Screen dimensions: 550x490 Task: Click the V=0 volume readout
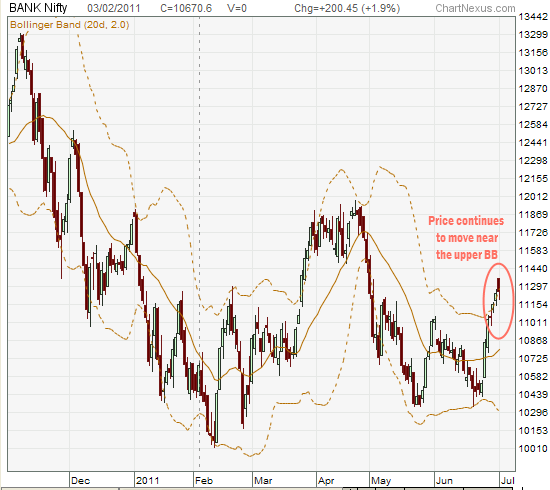[x=237, y=8]
